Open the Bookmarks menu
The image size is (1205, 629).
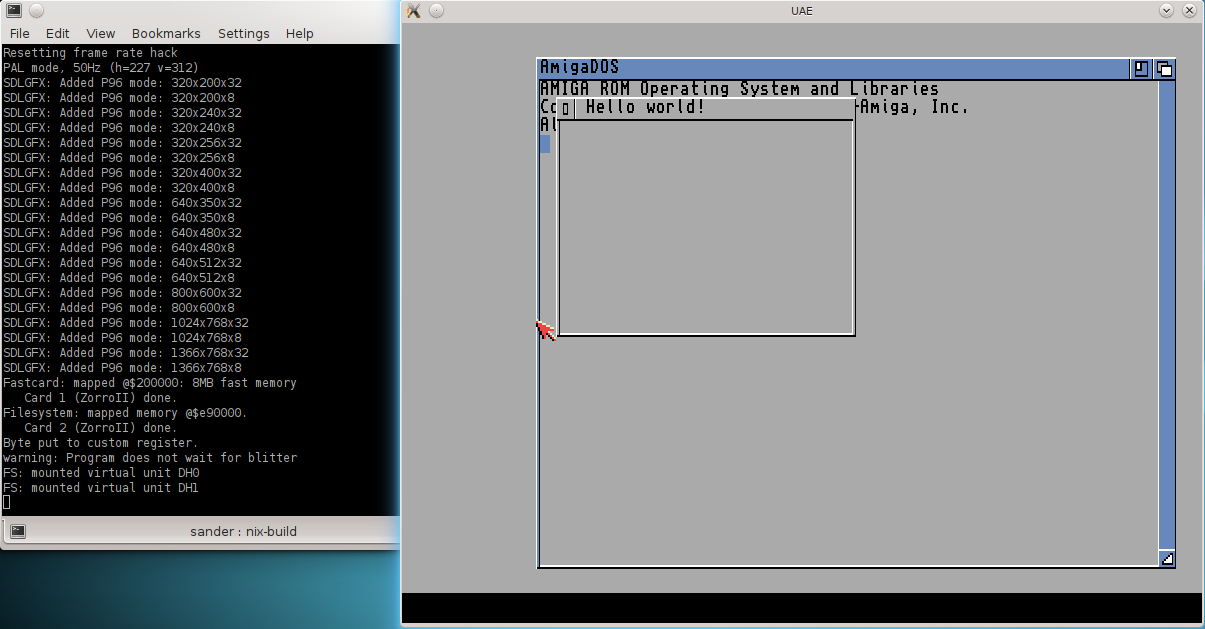[166, 33]
